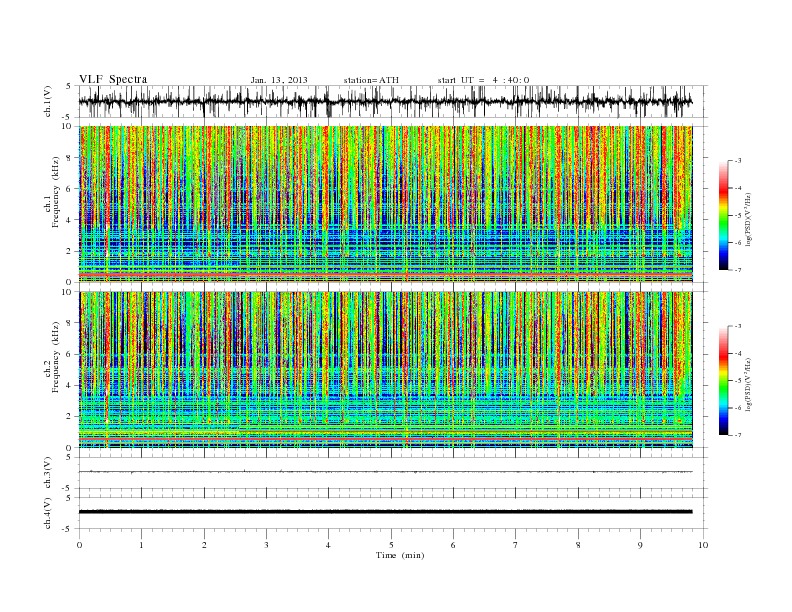This screenshot has height=612, width=792.
Task: Click time axis tick label '10'
Action: click(x=703, y=545)
